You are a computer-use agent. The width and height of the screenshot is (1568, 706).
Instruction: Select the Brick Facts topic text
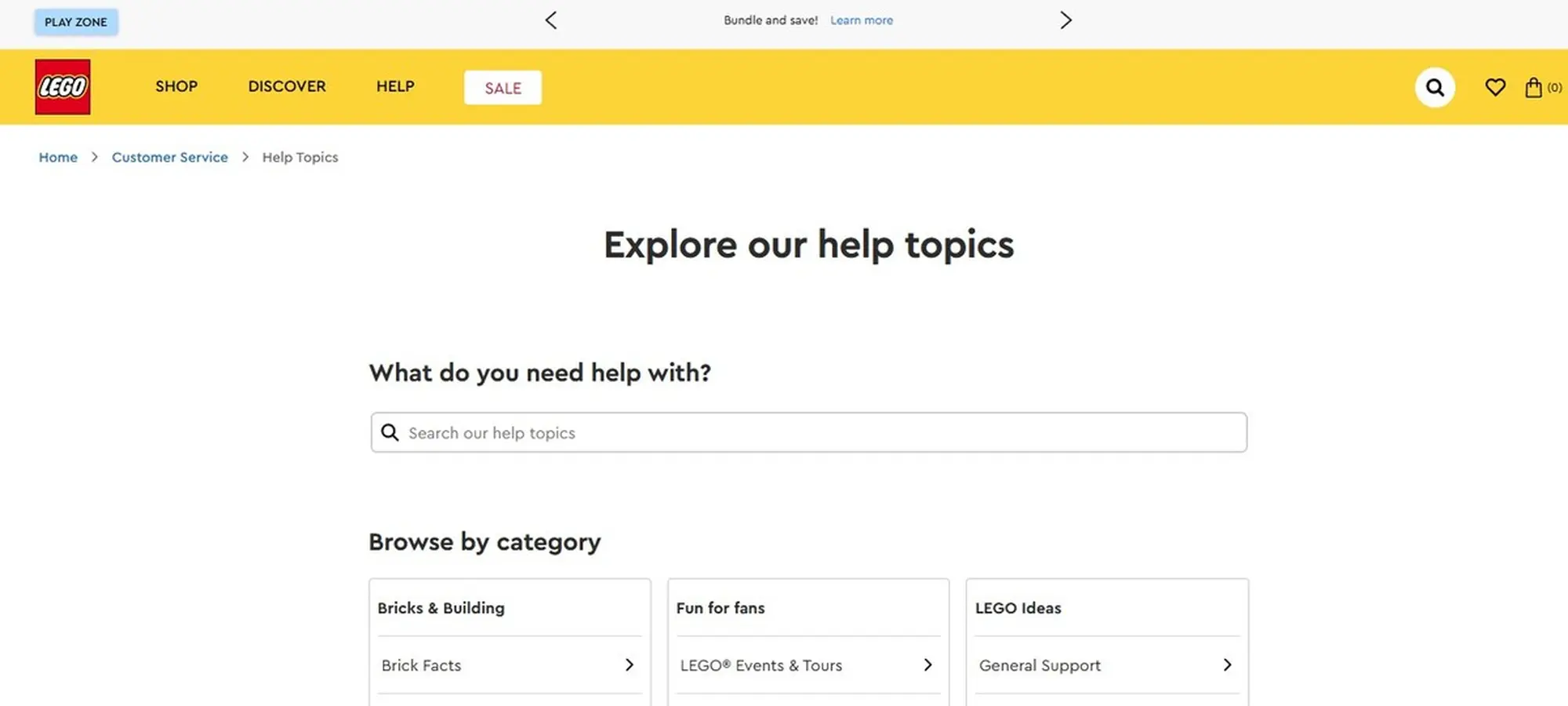coord(421,665)
